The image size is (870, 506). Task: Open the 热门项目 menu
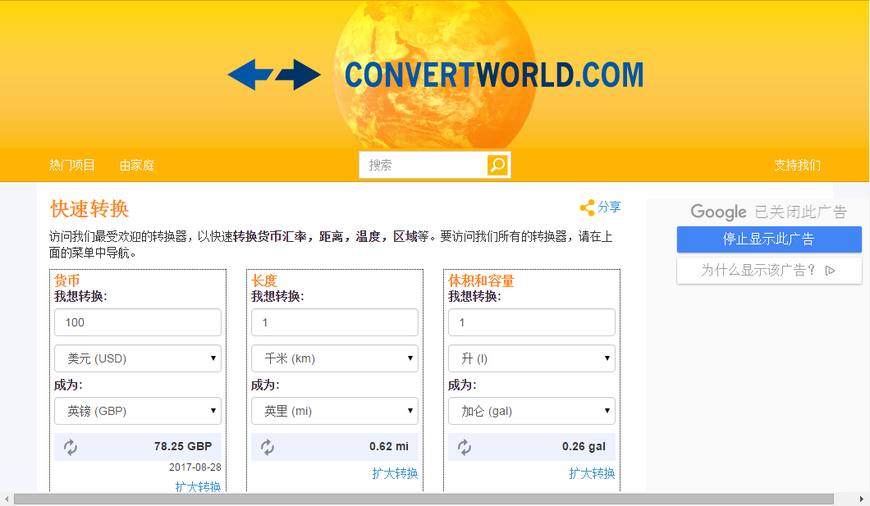[x=72, y=165]
